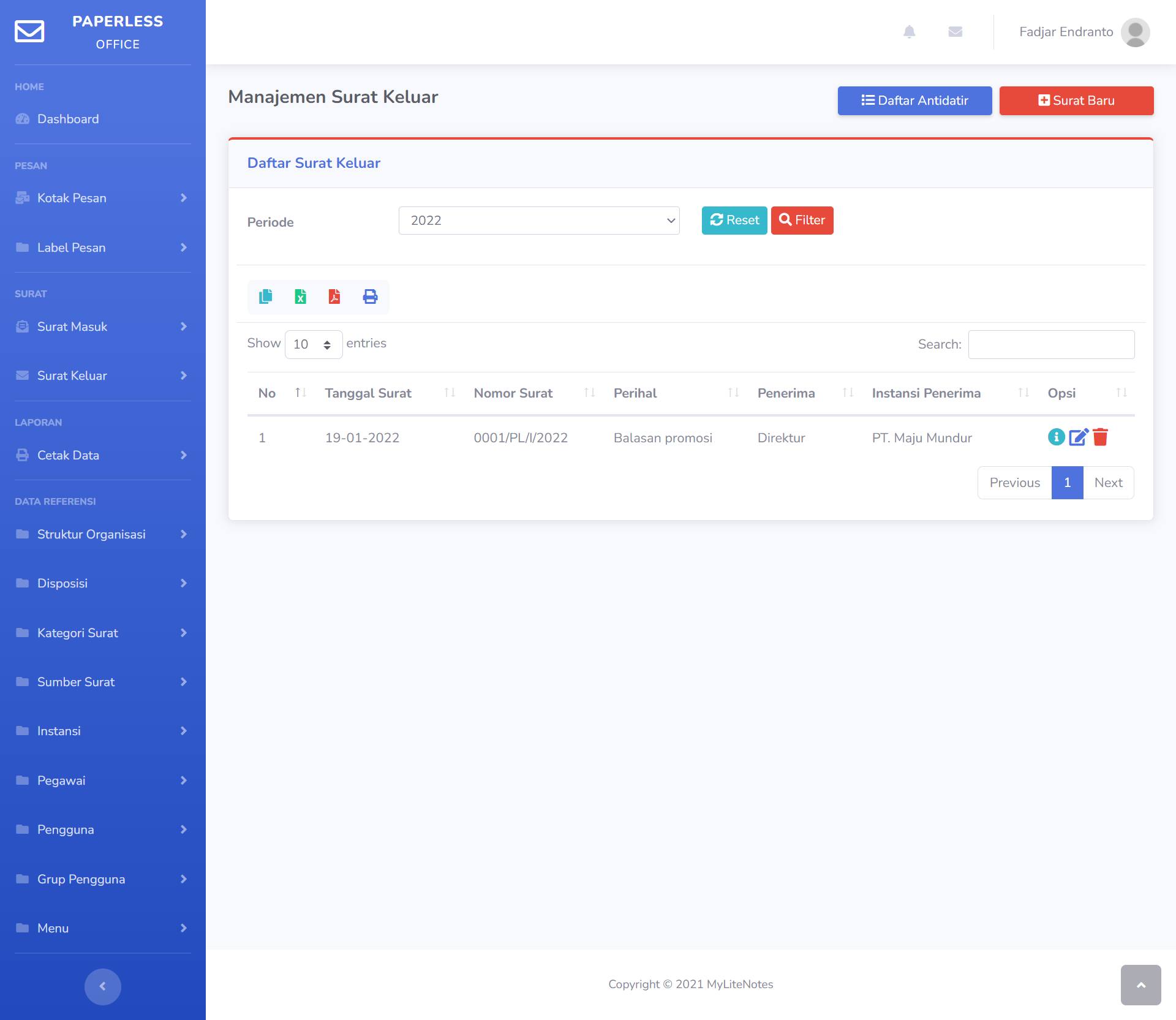Open the Grup Pengguna sidebar item

coord(103,879)
